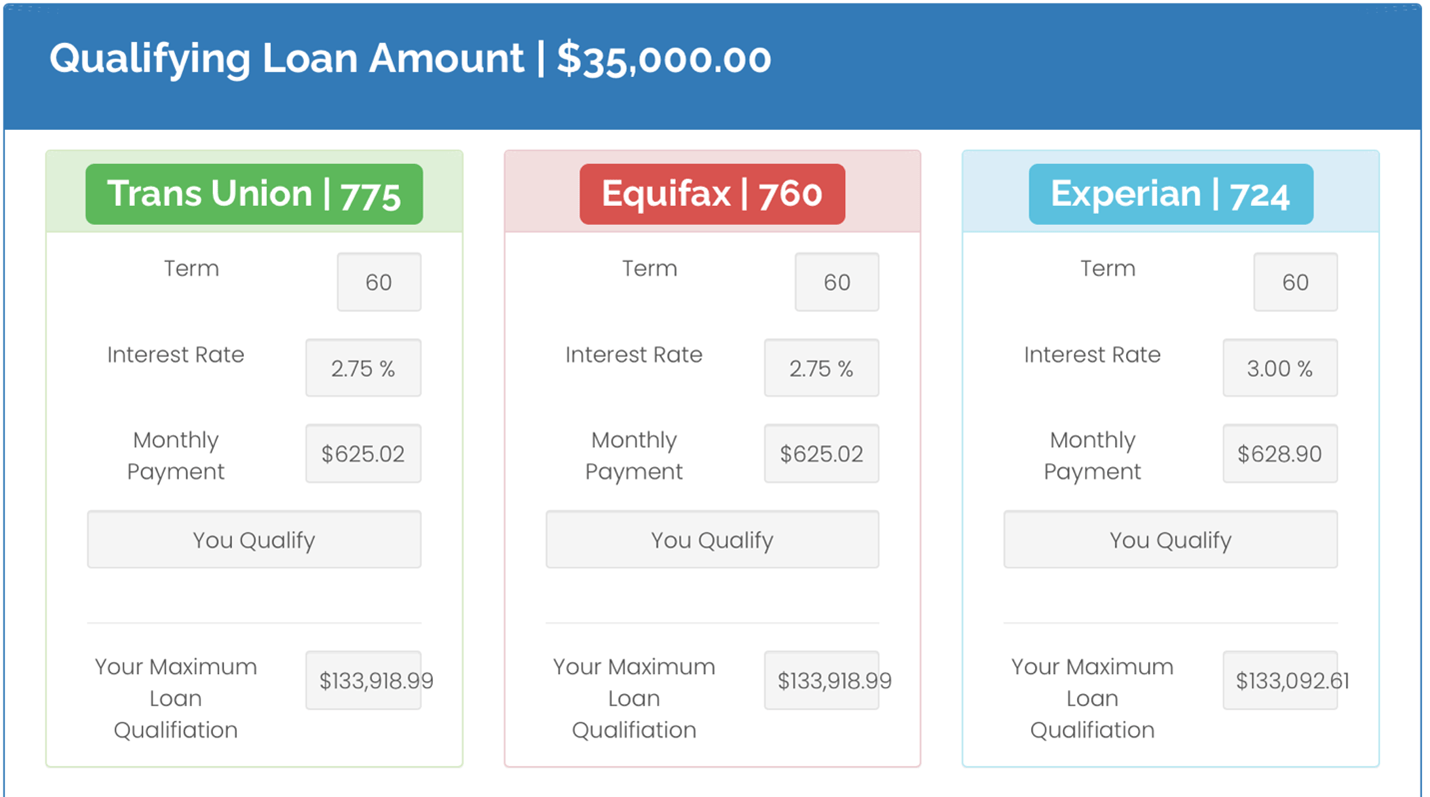
Task: Select the $133,918.99 qualification field under Equifax
Action: [820, 680]
